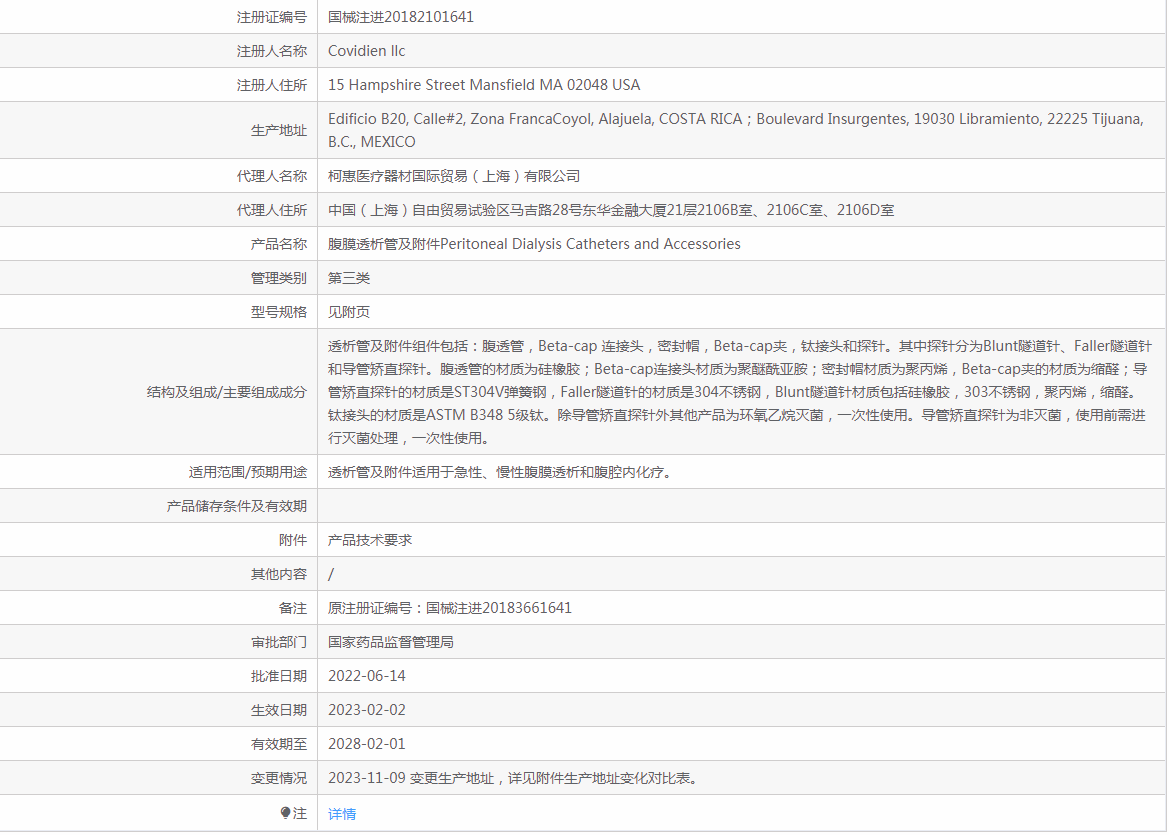The width and height of the screenshot is (1169, 835).
Task: Click the 批准日期 row label
Action: (x=279, y=675)
